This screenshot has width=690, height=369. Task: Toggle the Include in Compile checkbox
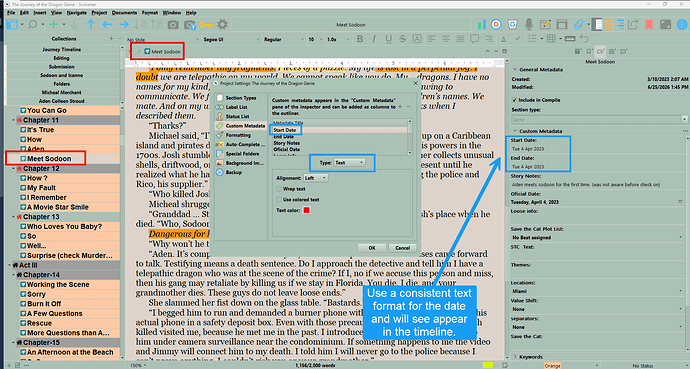pos(515,100)
